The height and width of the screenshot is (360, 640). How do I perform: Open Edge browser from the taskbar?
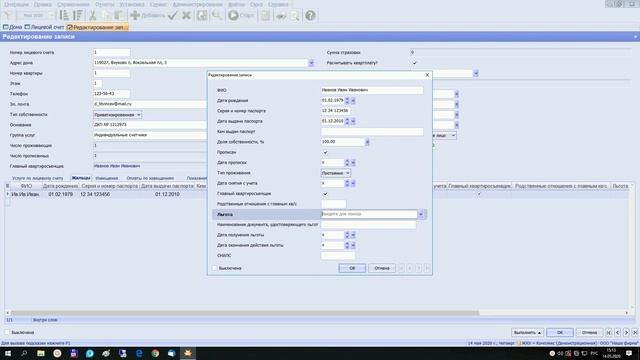139,353
